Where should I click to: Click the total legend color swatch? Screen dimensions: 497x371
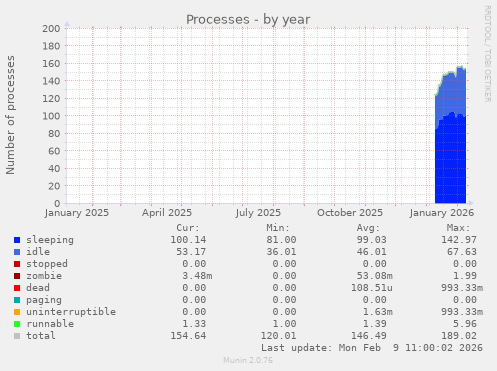coord(17,336)
